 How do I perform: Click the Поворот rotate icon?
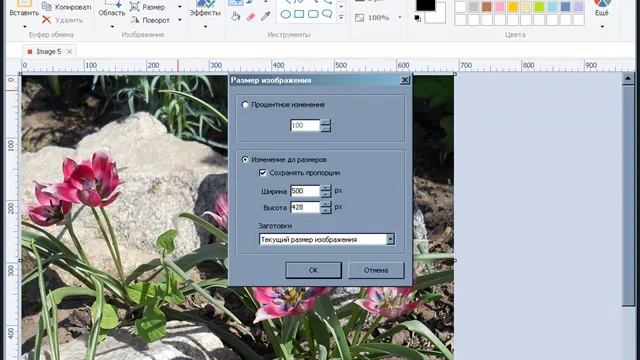pyautogui.click(x=135, y=20)
